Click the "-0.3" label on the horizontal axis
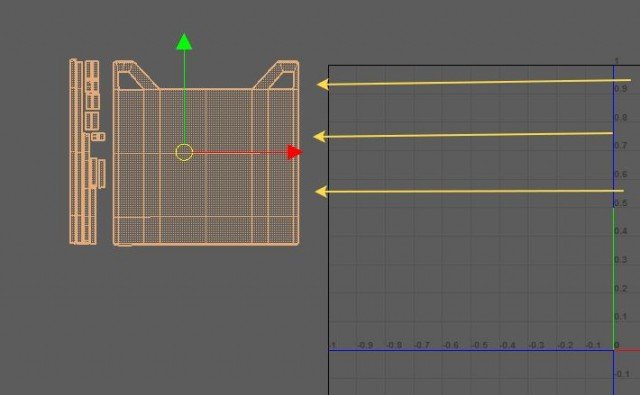The height and width of the screenshot is (395, 640). (536, 345)
